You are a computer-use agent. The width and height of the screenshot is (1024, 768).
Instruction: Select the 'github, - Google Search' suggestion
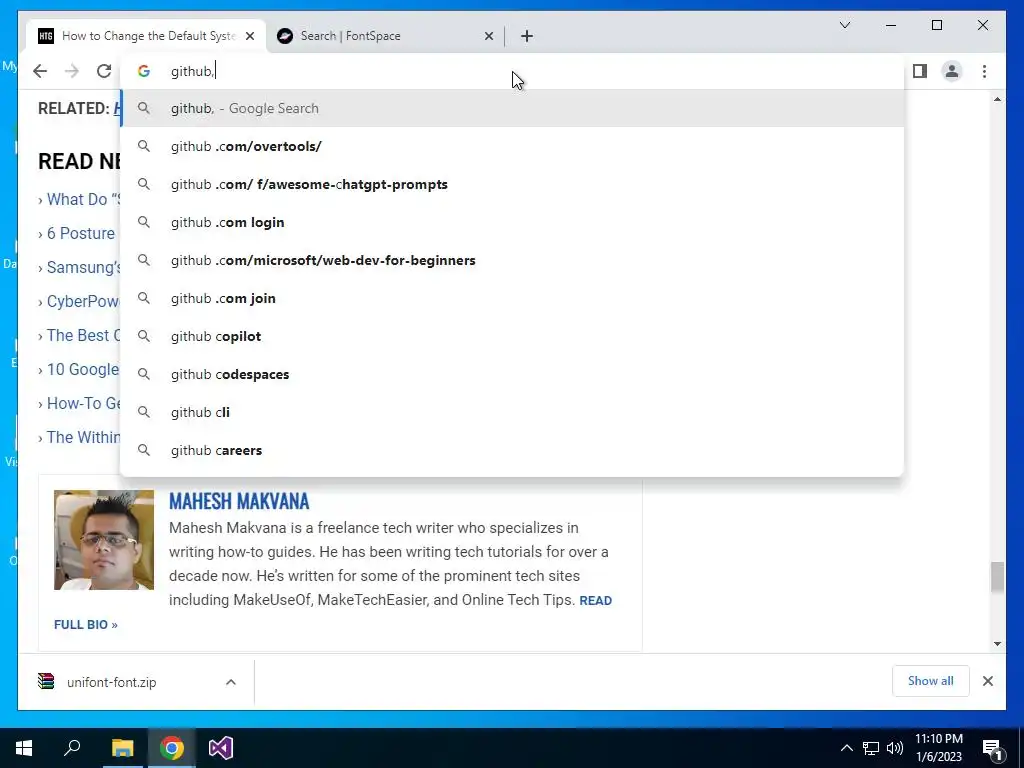point(512,108)
